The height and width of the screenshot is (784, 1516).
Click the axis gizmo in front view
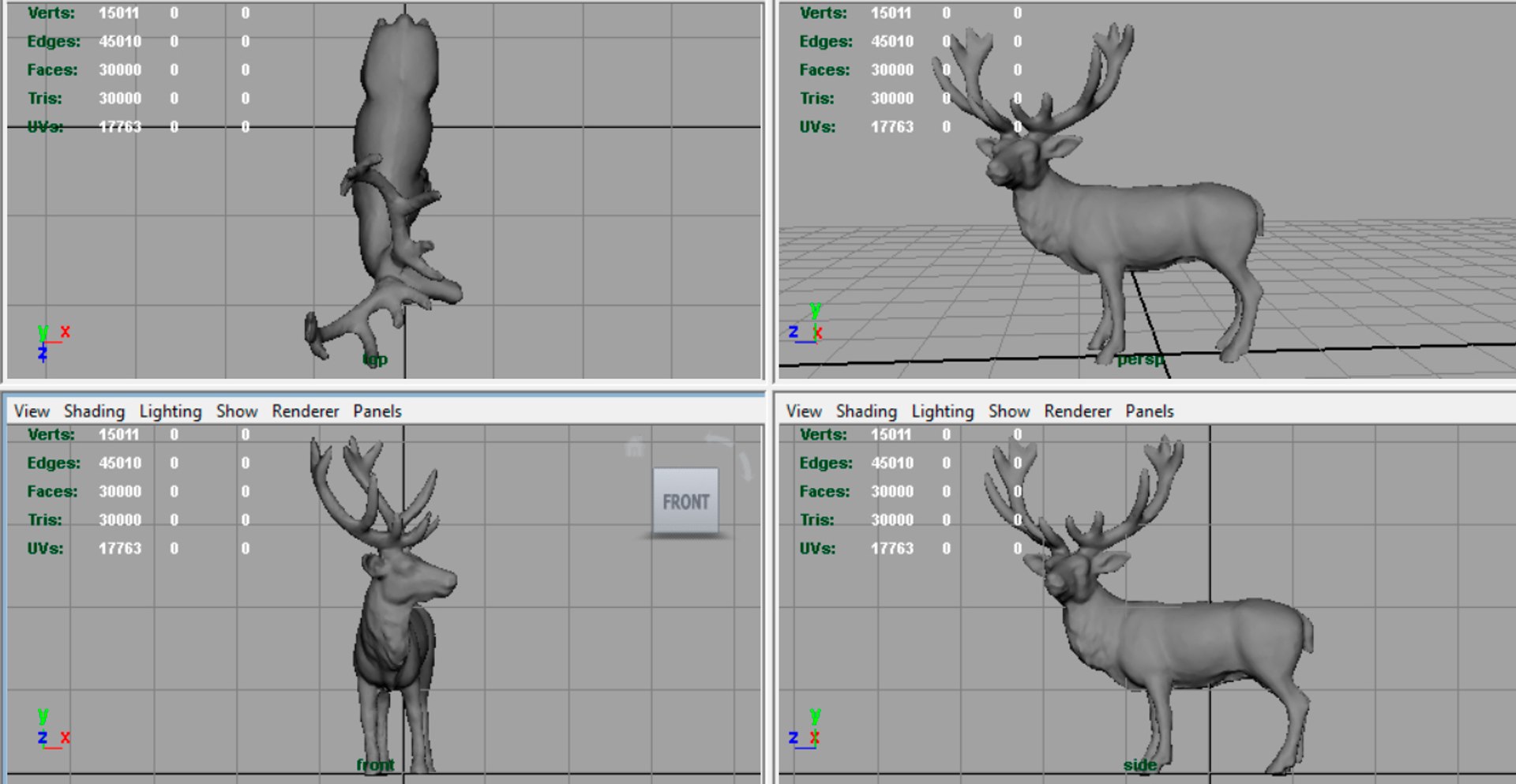53,730
